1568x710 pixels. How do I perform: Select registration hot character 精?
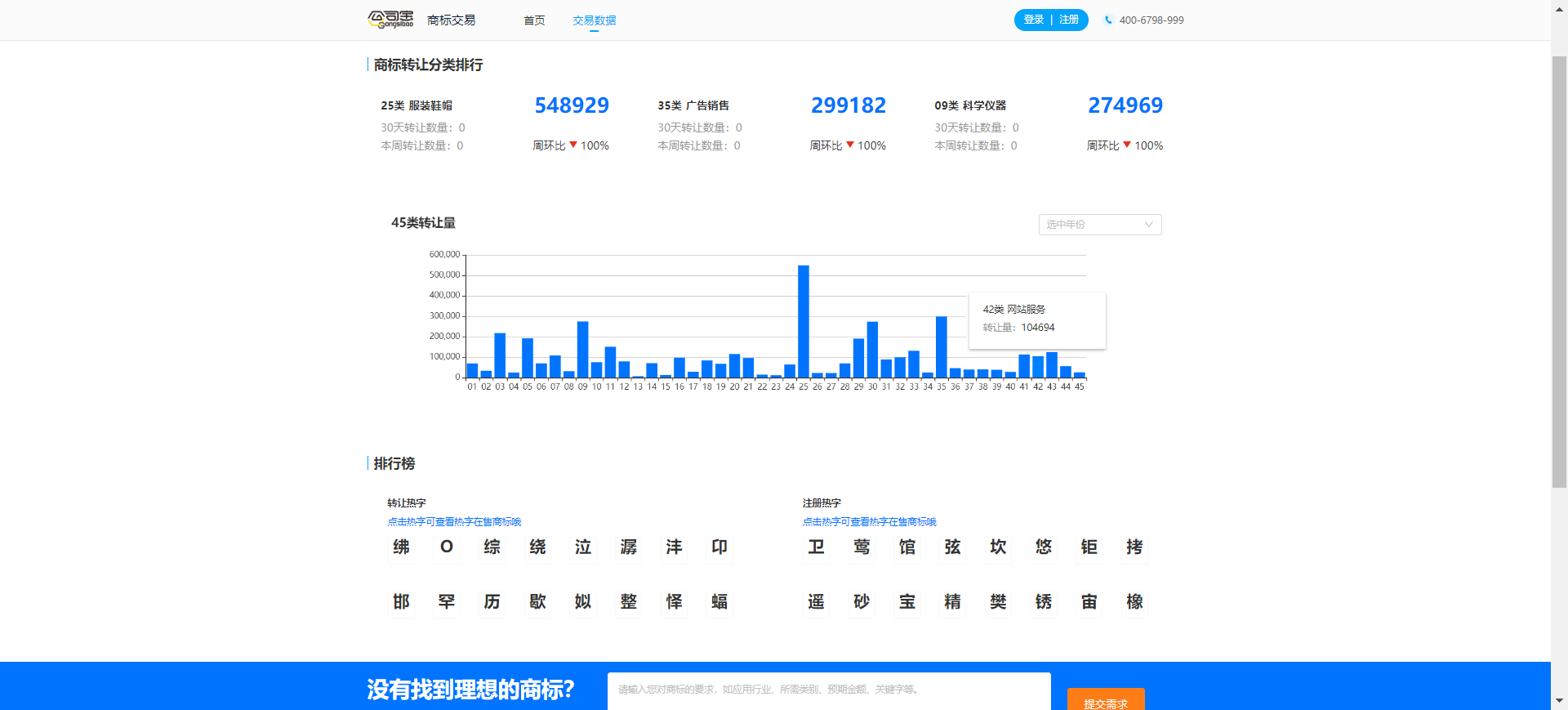tap(952, 601)
